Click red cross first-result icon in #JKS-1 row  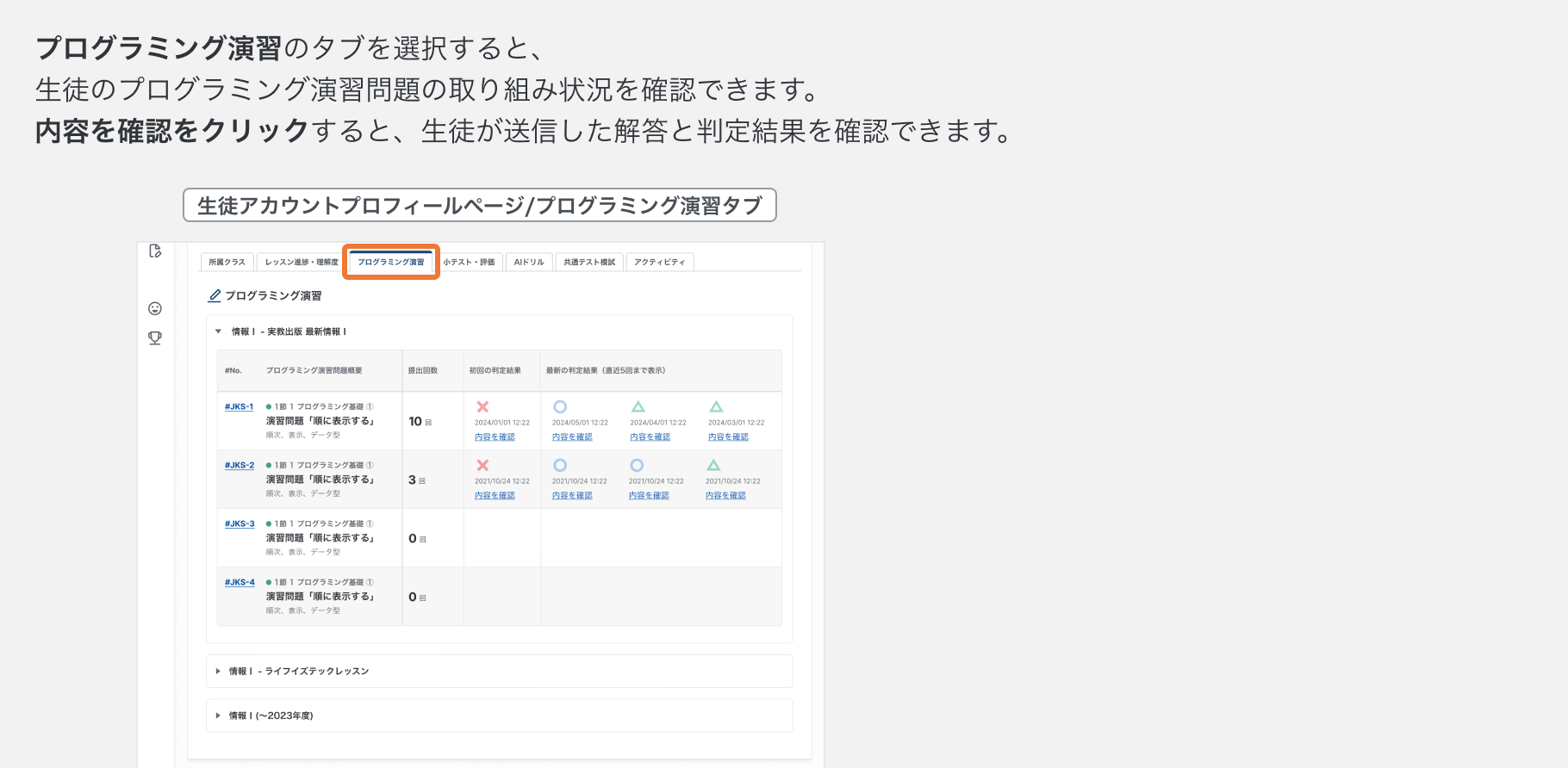pos(482,406)
